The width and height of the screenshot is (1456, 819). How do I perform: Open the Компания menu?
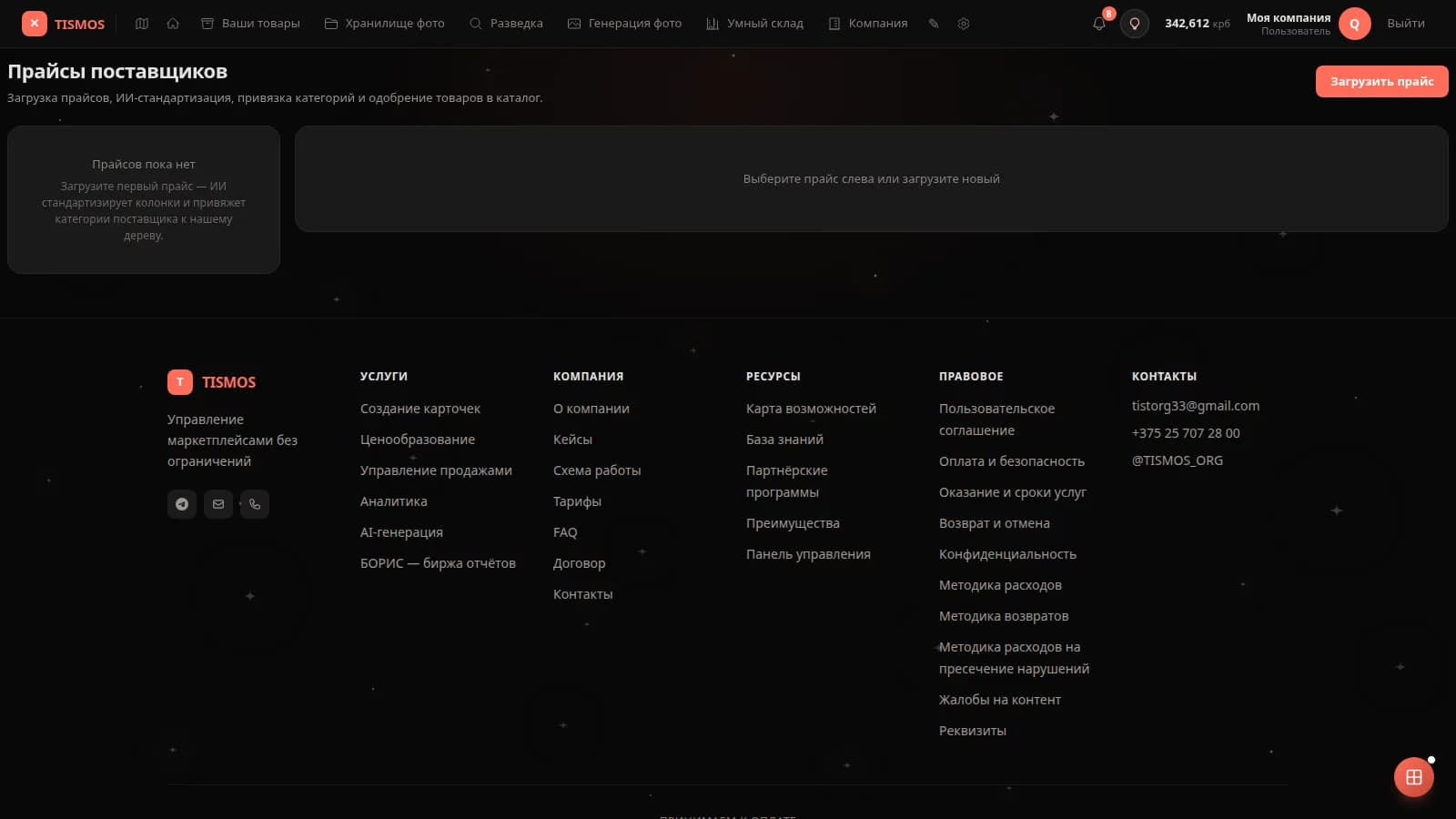click(x=867, y=24)
